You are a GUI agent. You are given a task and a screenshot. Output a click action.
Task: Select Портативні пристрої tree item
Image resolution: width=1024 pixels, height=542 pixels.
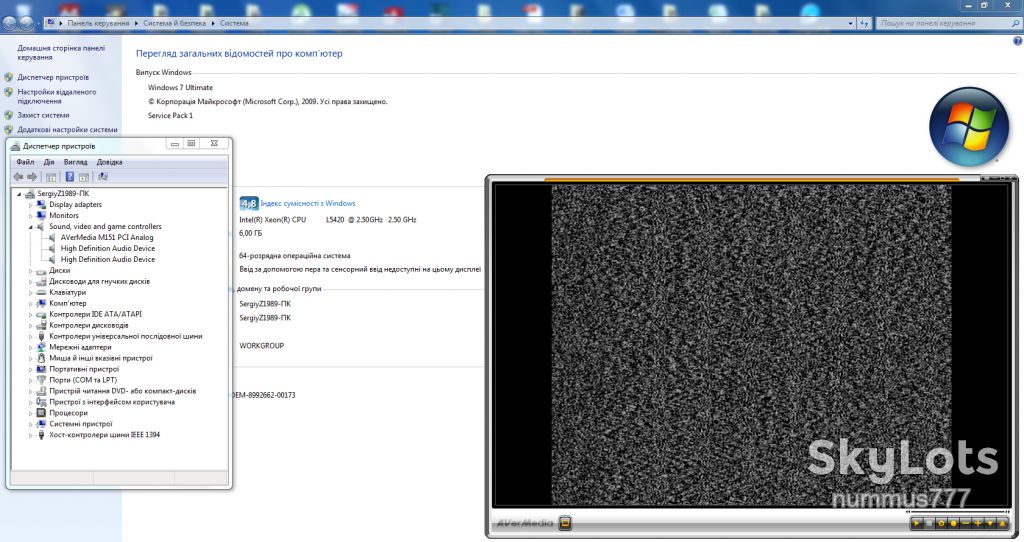coord(84,369)
